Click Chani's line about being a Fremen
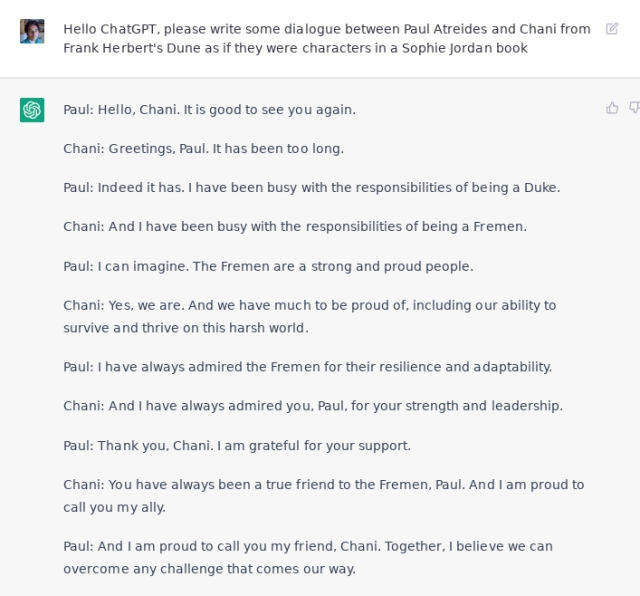The image size is (640, 596). tap(294, 226)
